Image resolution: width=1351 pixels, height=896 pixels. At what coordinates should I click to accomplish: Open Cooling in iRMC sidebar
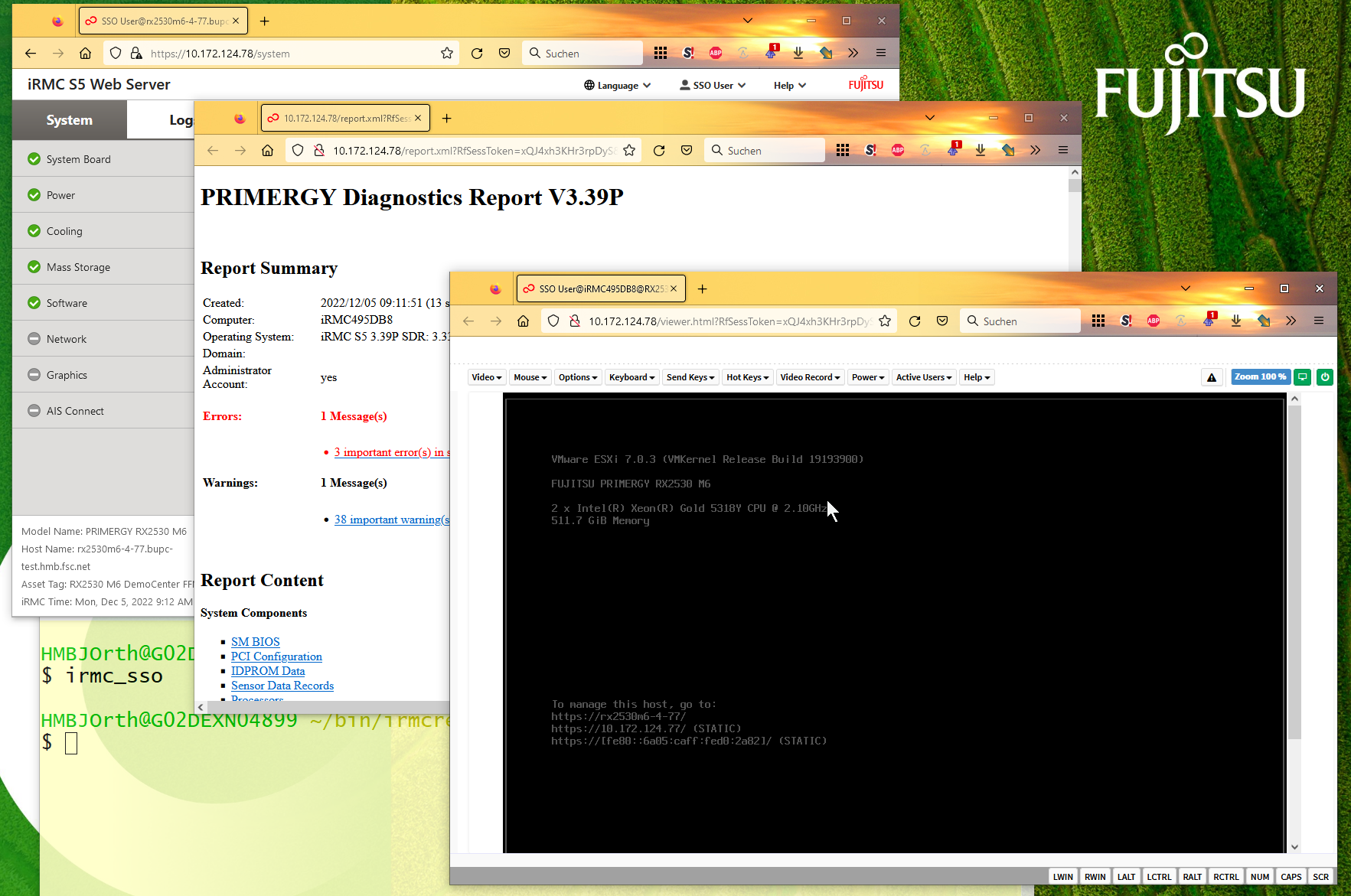click(103, 231)
